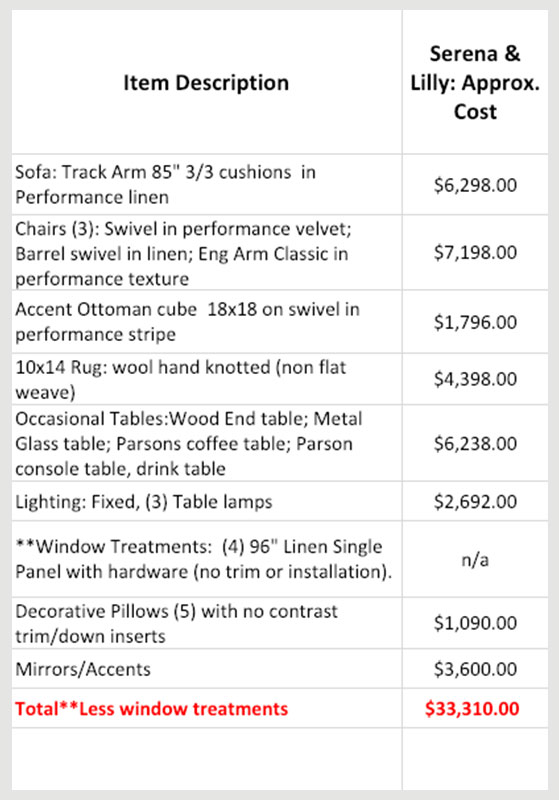Select the red $33,310.00 total cell

475,708
